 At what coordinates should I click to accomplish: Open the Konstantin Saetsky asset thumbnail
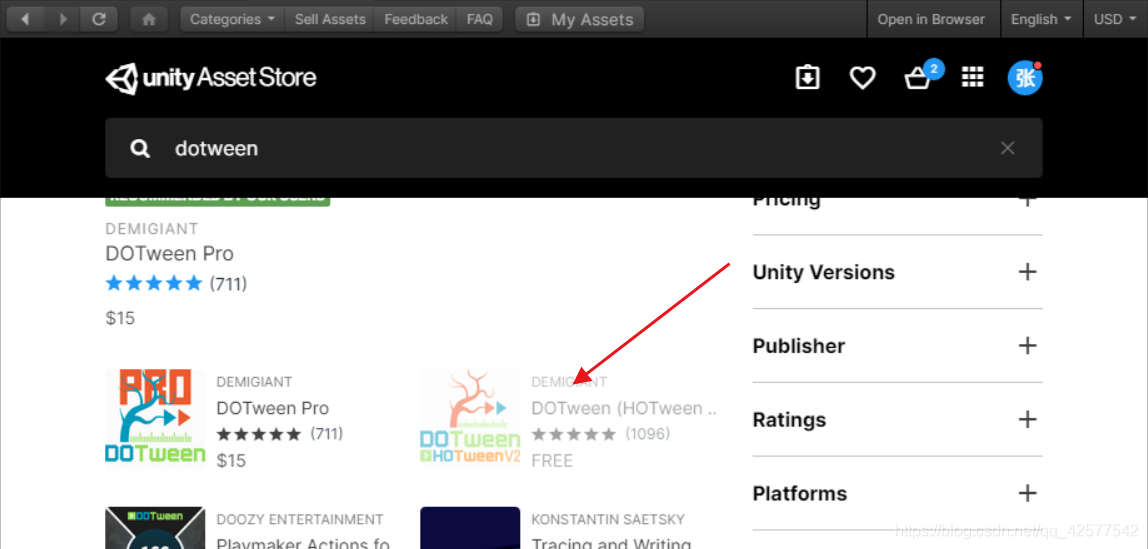tap(470, 528)
